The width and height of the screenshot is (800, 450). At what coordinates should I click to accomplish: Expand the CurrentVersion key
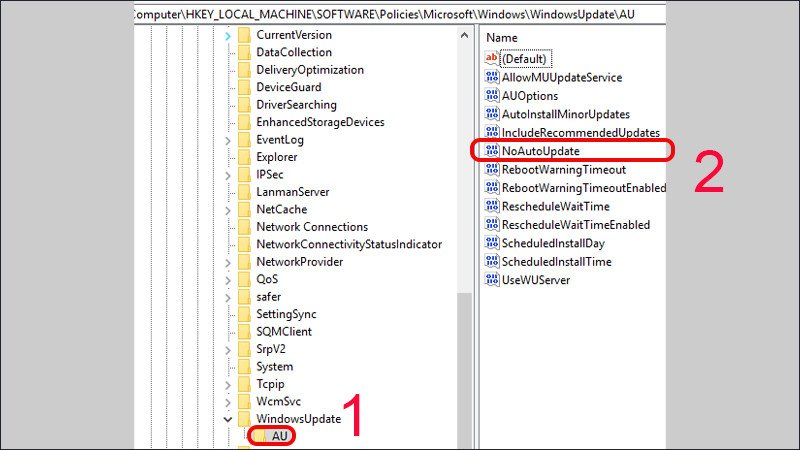pyautogui.click(x=227, y=35)
